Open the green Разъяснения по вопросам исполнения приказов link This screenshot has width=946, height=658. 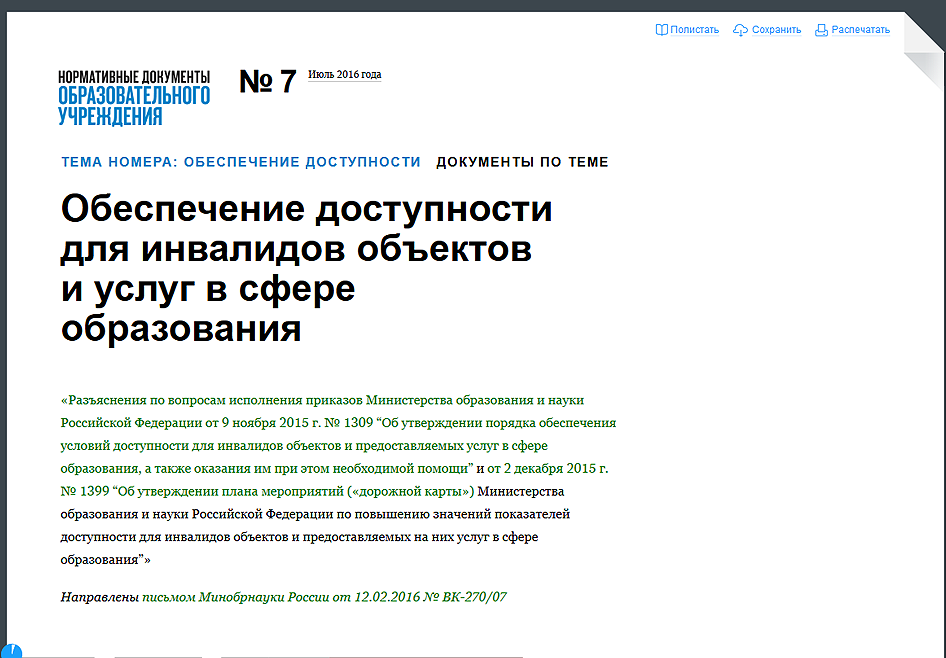point(338,445)
